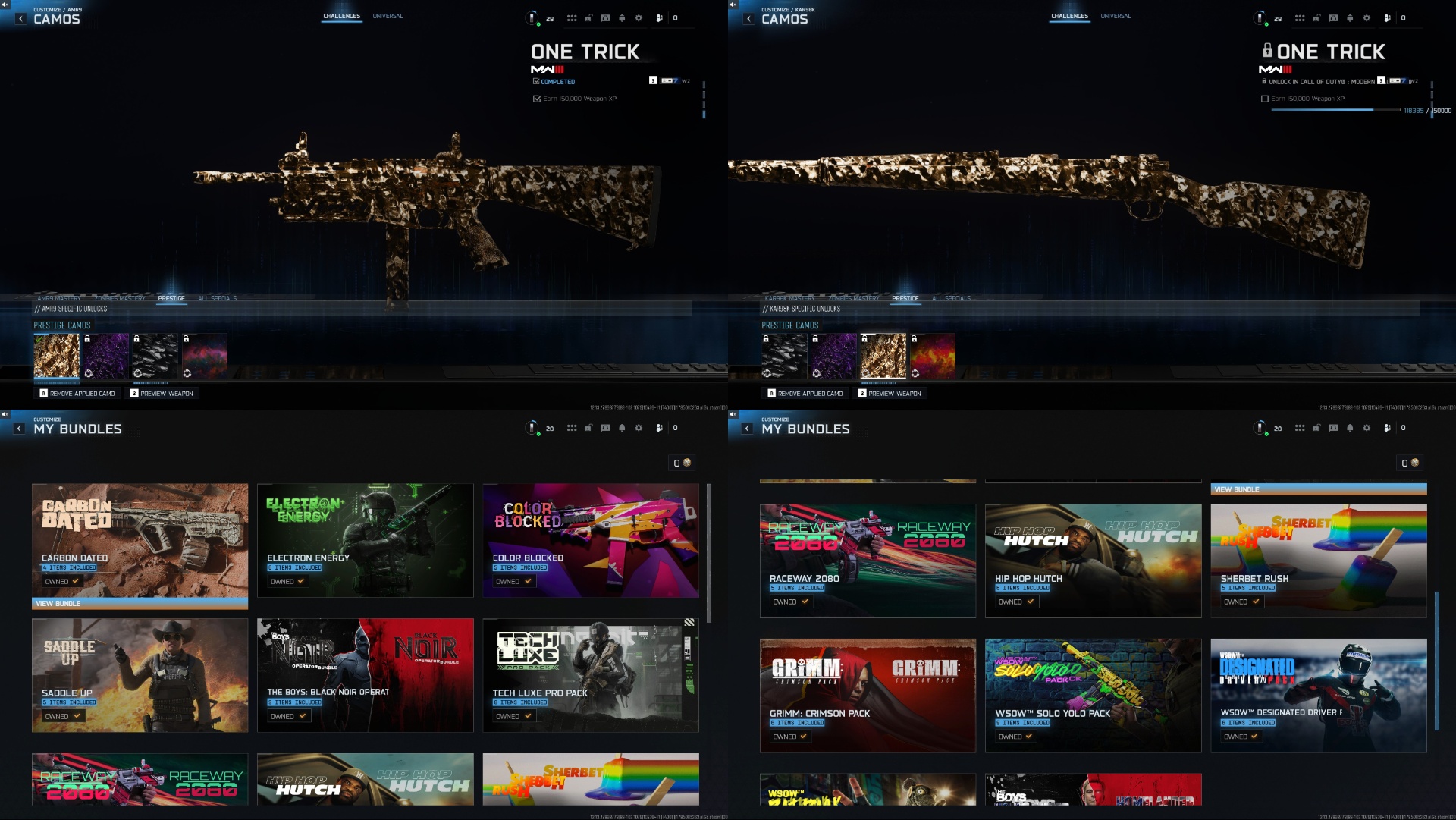
Task: Open The Boys: Black Noir Operator bundle
Action: (366, 675)
